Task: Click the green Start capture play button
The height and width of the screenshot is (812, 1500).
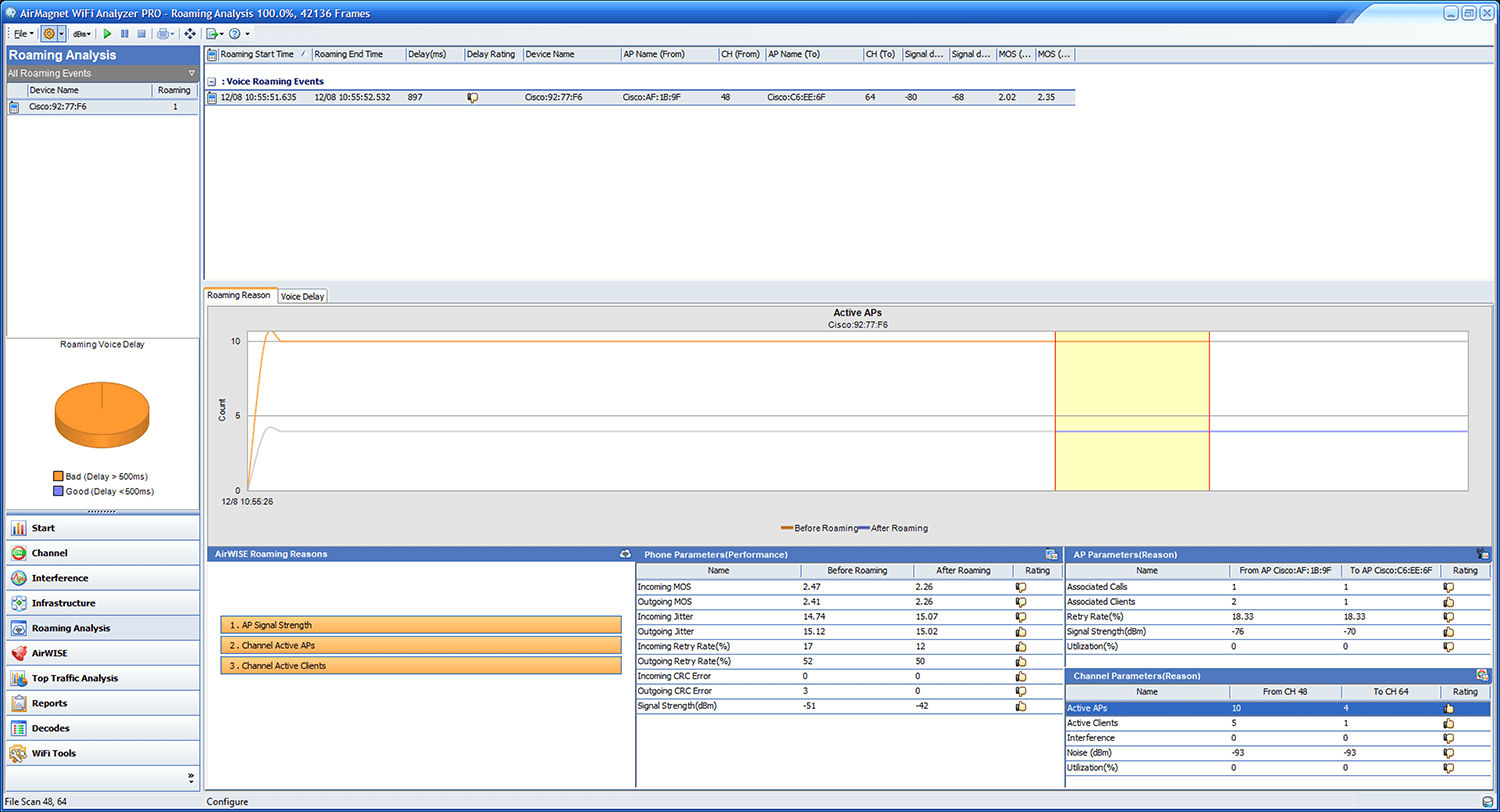Action: pyautogui.click(x=108, y=34)
